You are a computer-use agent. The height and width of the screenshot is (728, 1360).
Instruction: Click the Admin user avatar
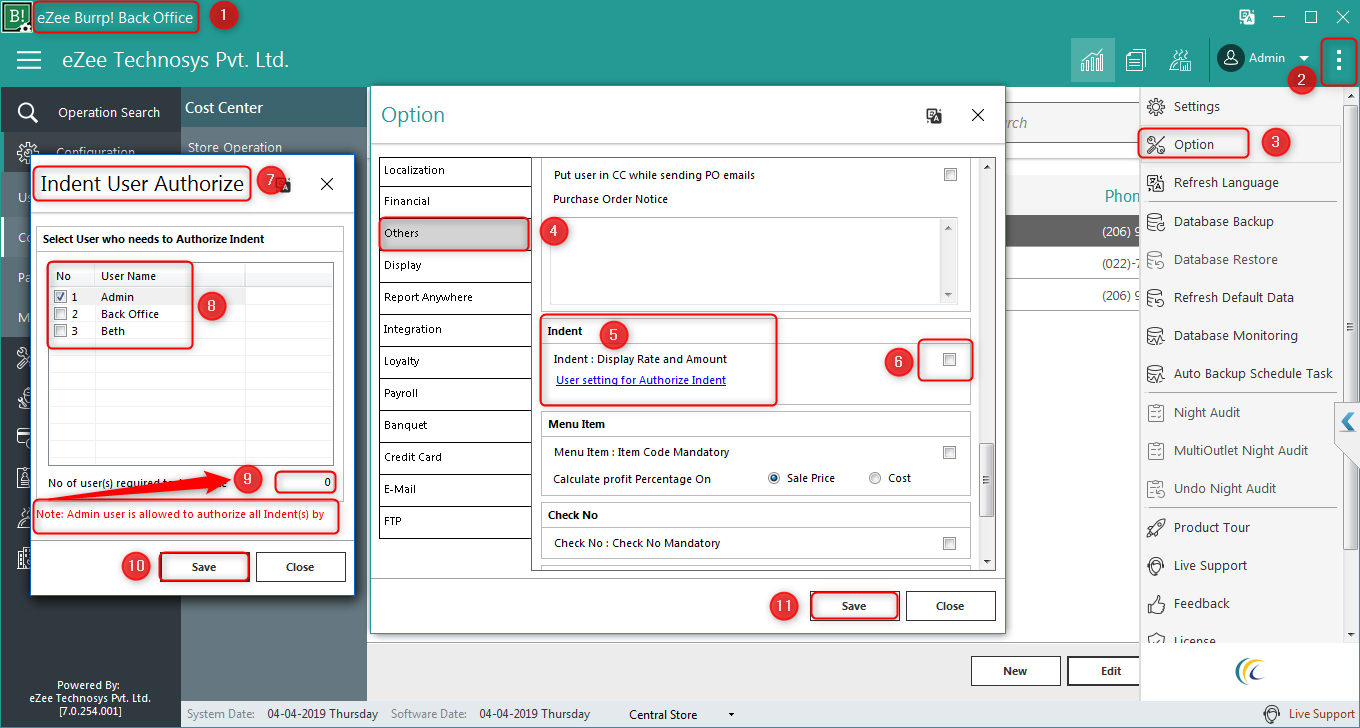point(1231,58)
